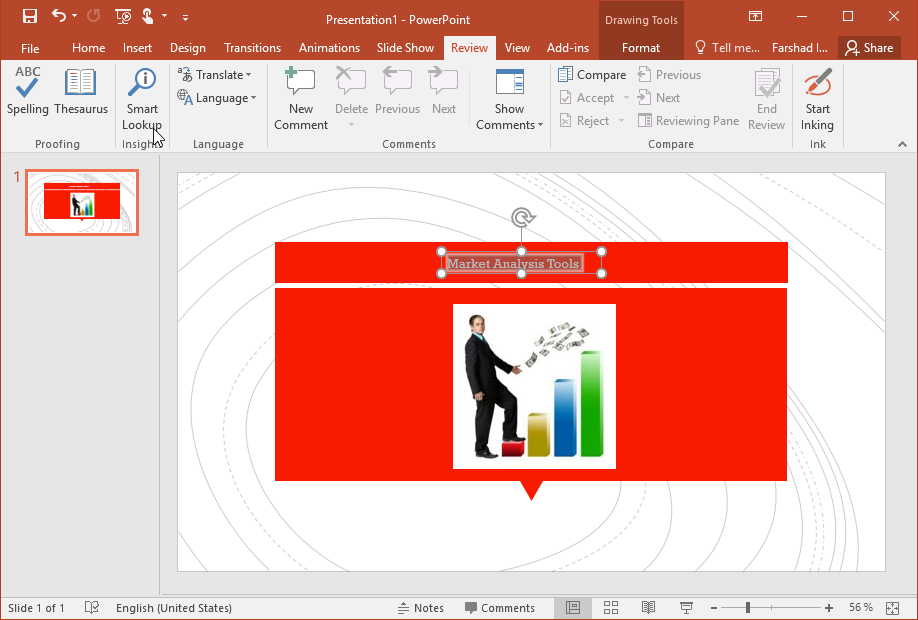
Task: Open the Show Comments dropdown arrow
Action: (540, 125)
